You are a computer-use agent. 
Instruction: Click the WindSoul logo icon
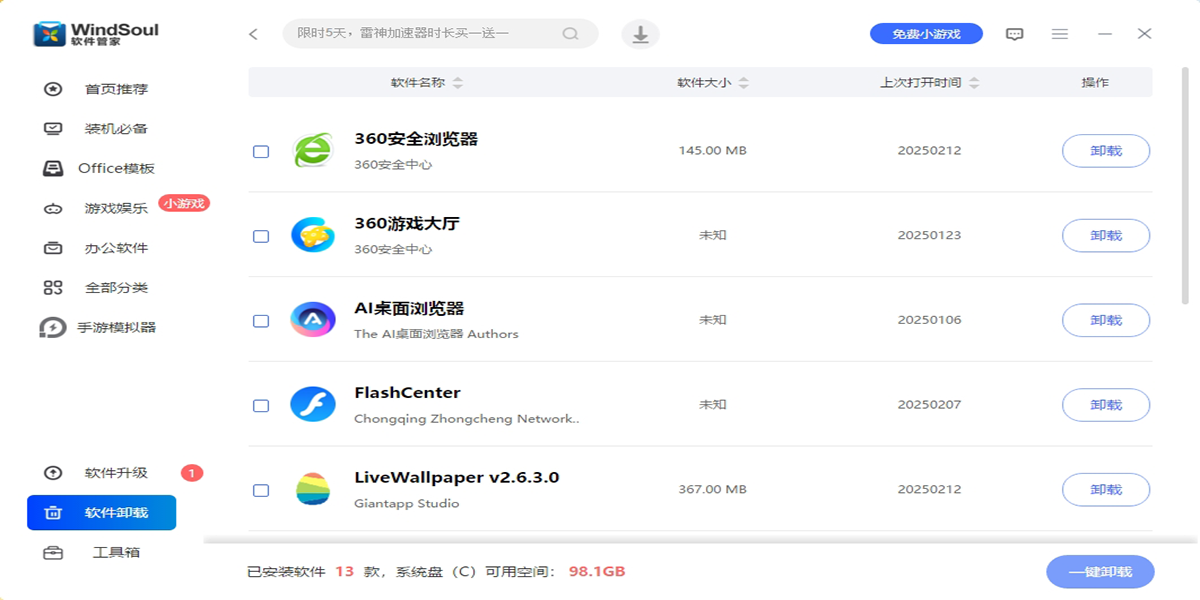click(x=49, y=34)
